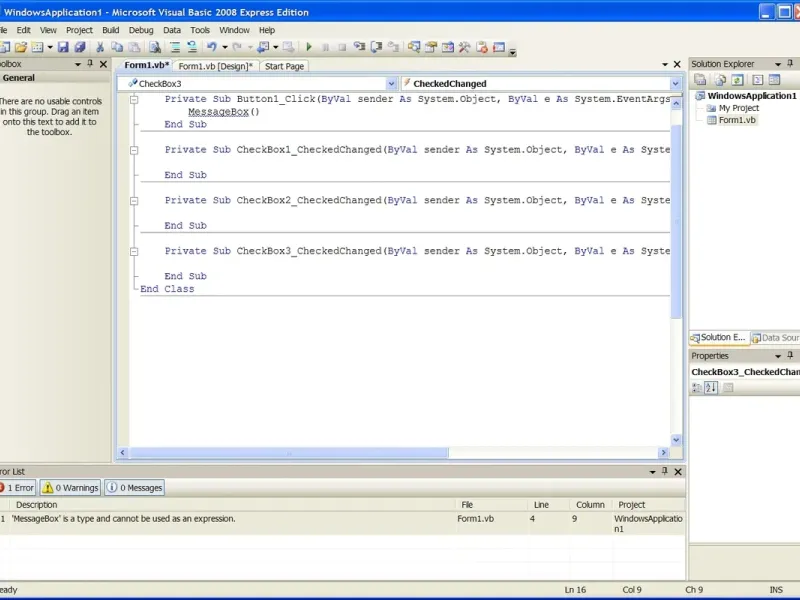Click the Save All icon

click(80, 47)
